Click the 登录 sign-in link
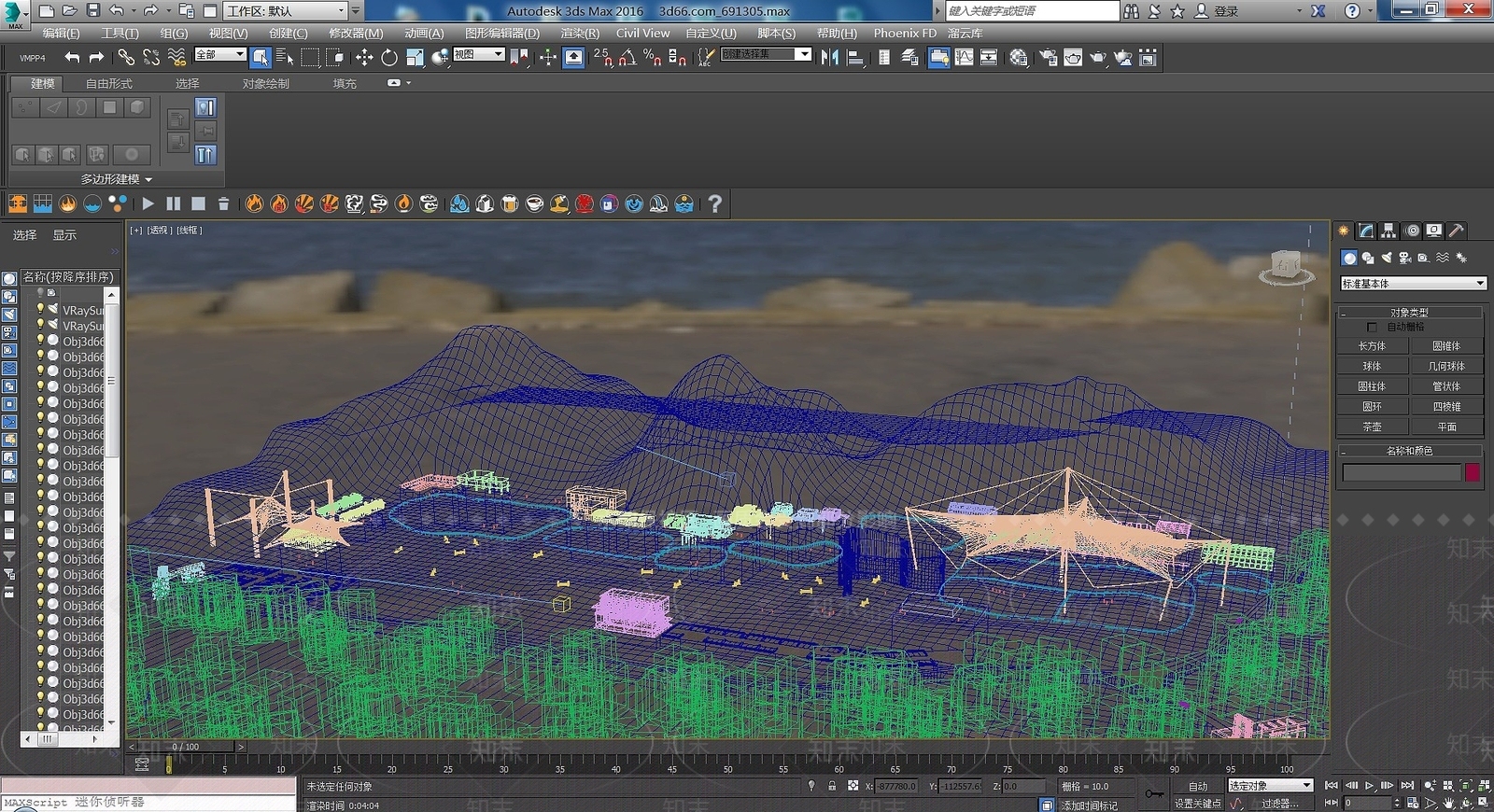 (x=1226, y=11)
